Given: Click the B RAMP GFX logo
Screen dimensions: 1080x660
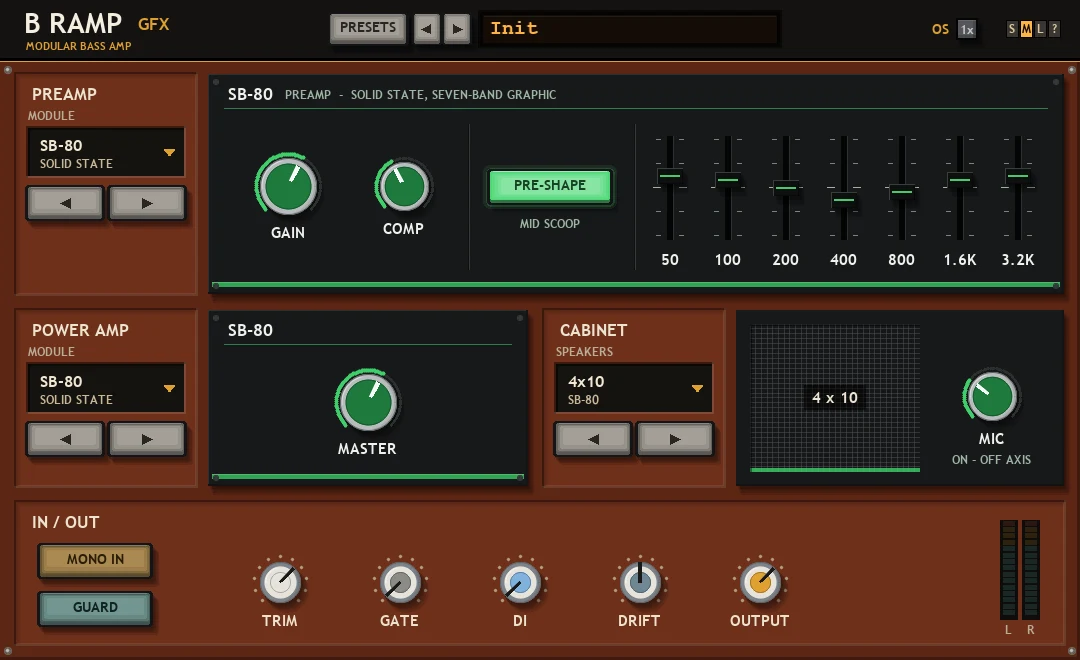Looking at the screenshot, I should pyautogui.click(x=96, y=31).
